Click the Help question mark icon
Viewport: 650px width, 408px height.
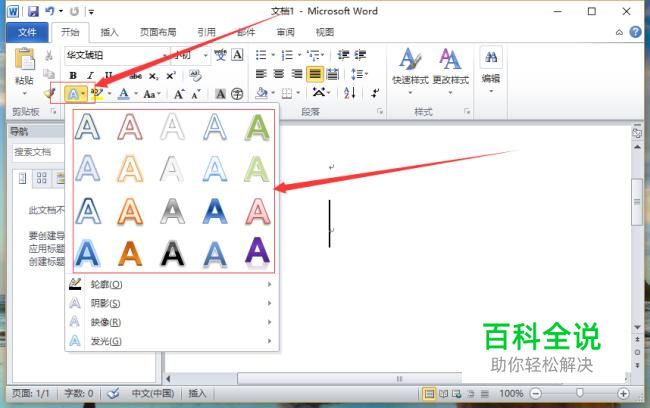(x=635, y=32)
